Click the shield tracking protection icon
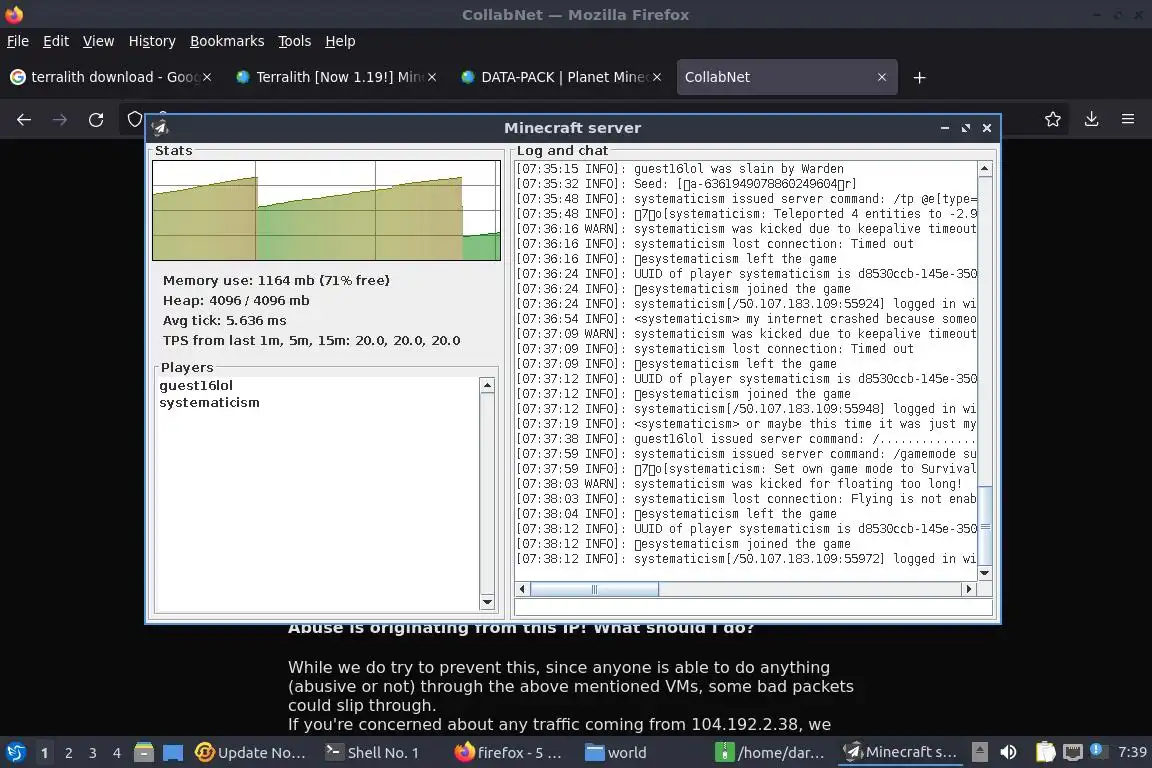Viewport: 1152px width, 768px height. coord(134,119)
